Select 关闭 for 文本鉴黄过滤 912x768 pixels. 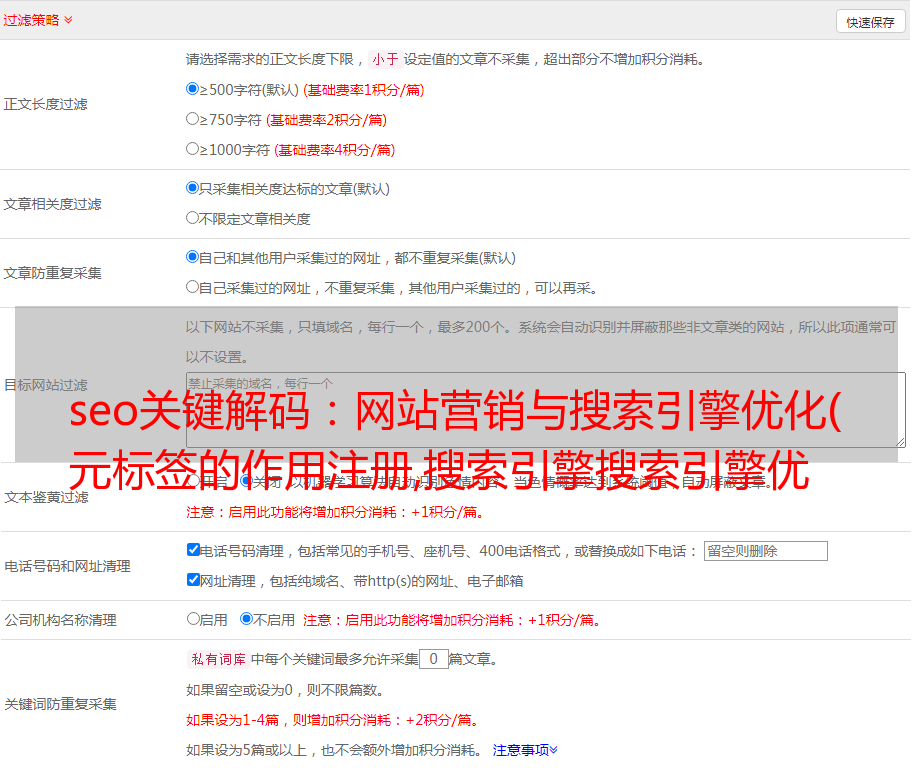click(x=247, y=481)
